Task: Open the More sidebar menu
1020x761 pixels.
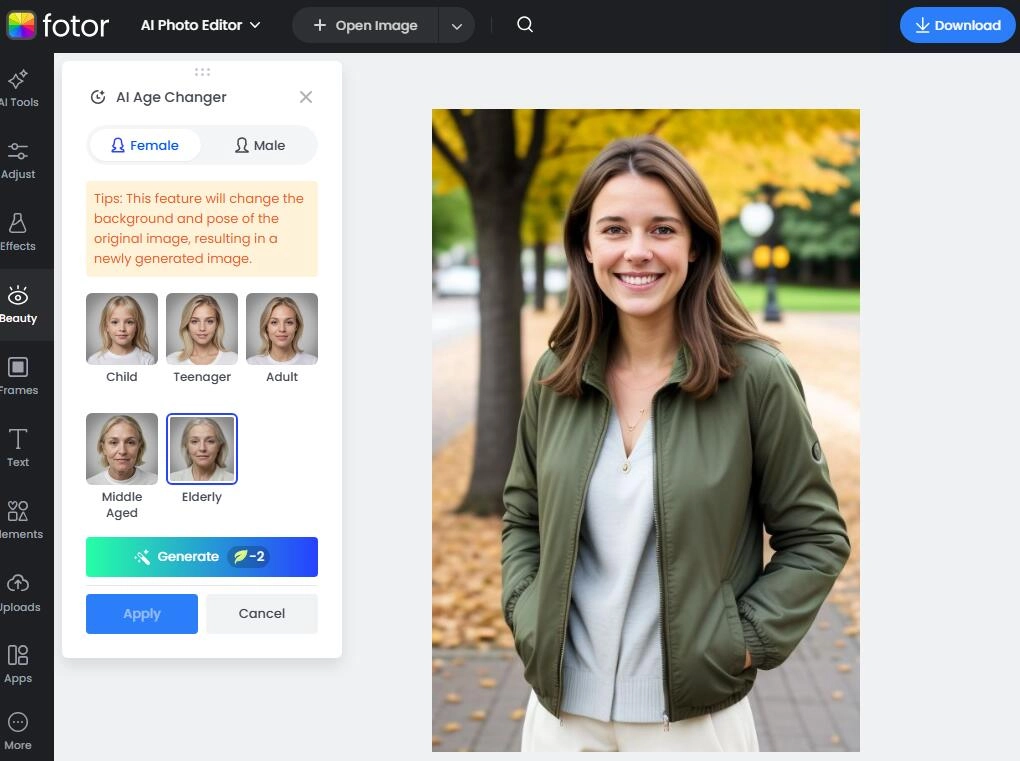Action: [18, 730]
